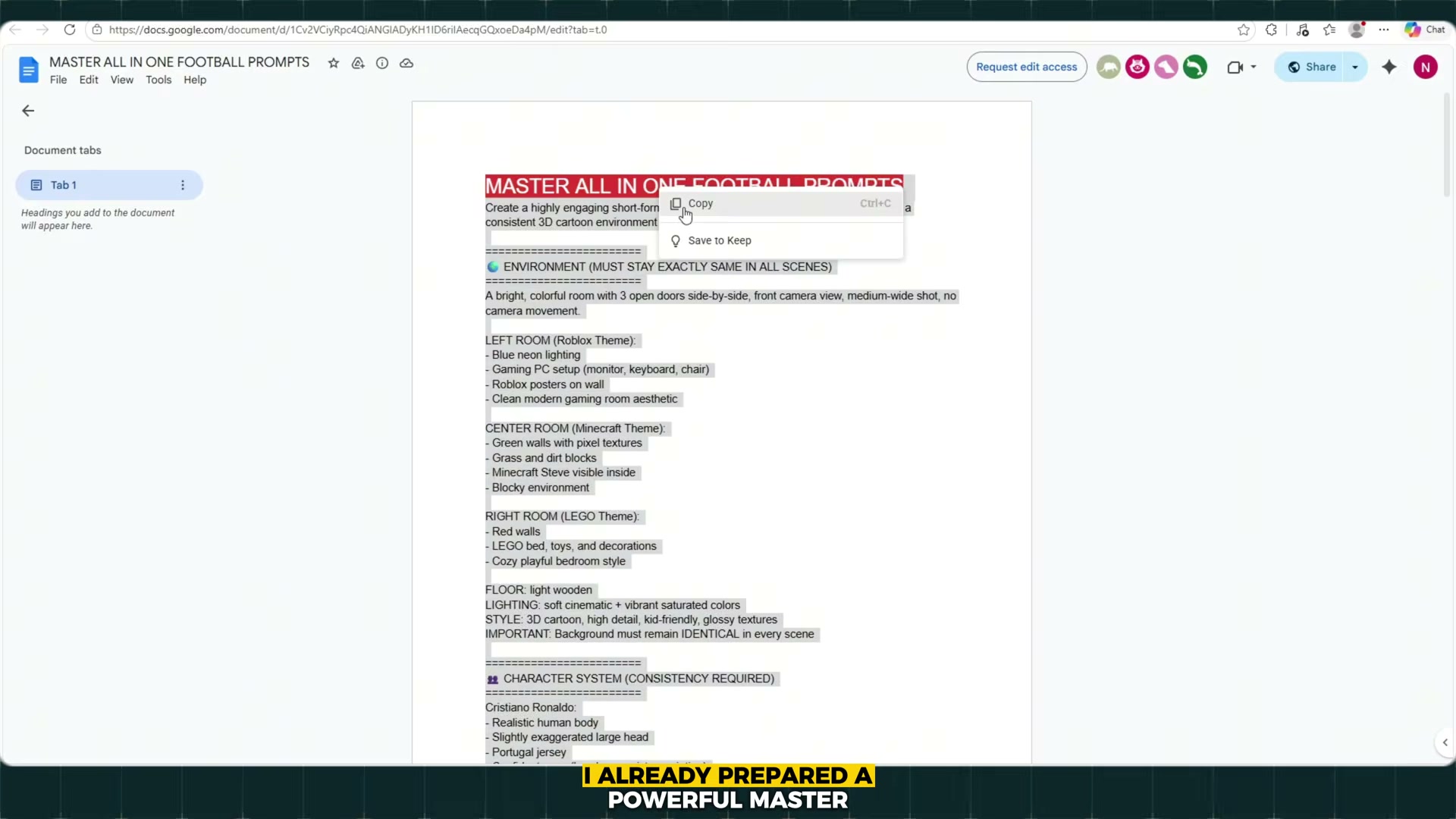Click the "- Clean modern gaming room aesthetic" line

click(582, 399)
